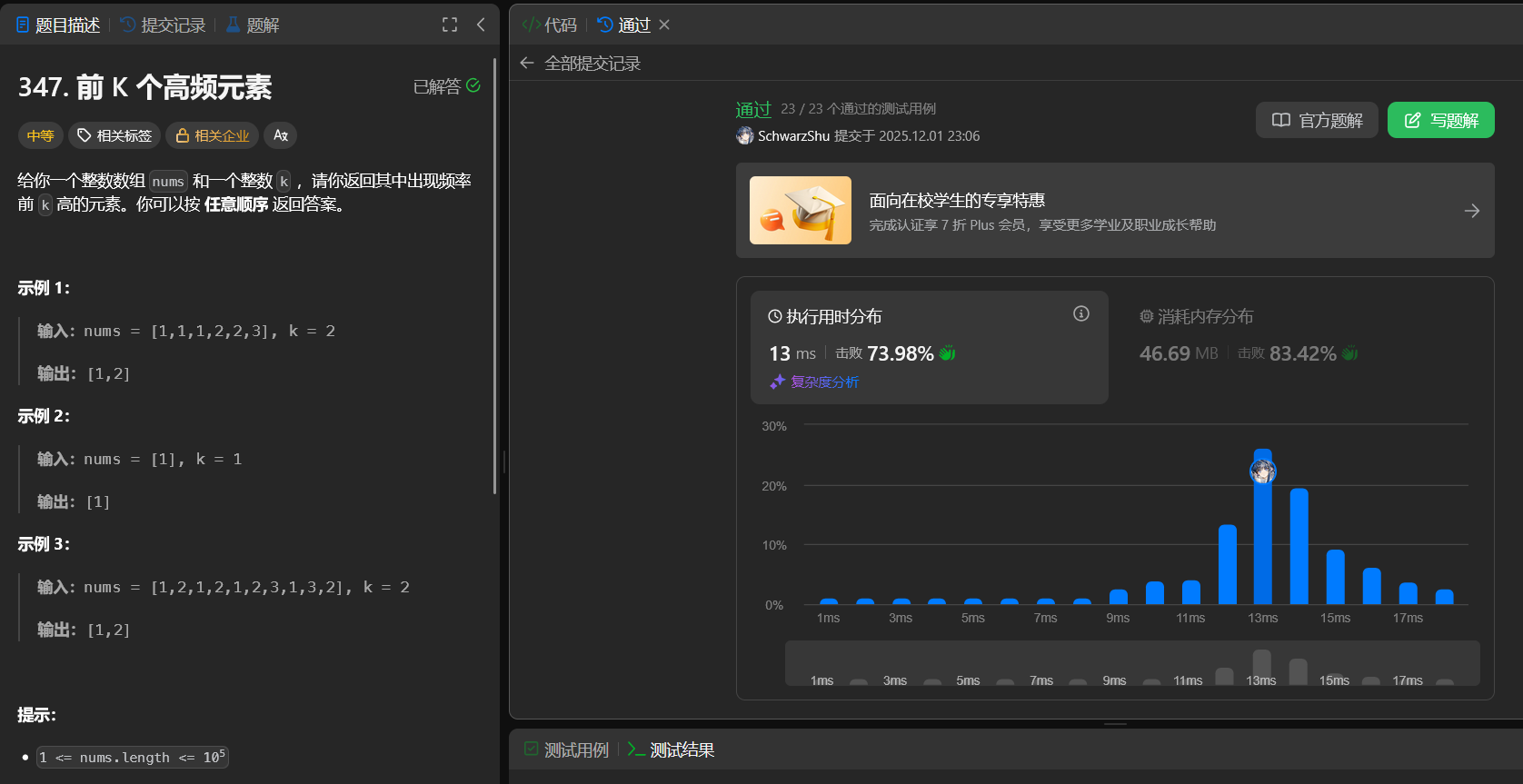Collapse the left panel with chevron arrow
Viewport: 1523px width, 784px height.
point(481,25)
